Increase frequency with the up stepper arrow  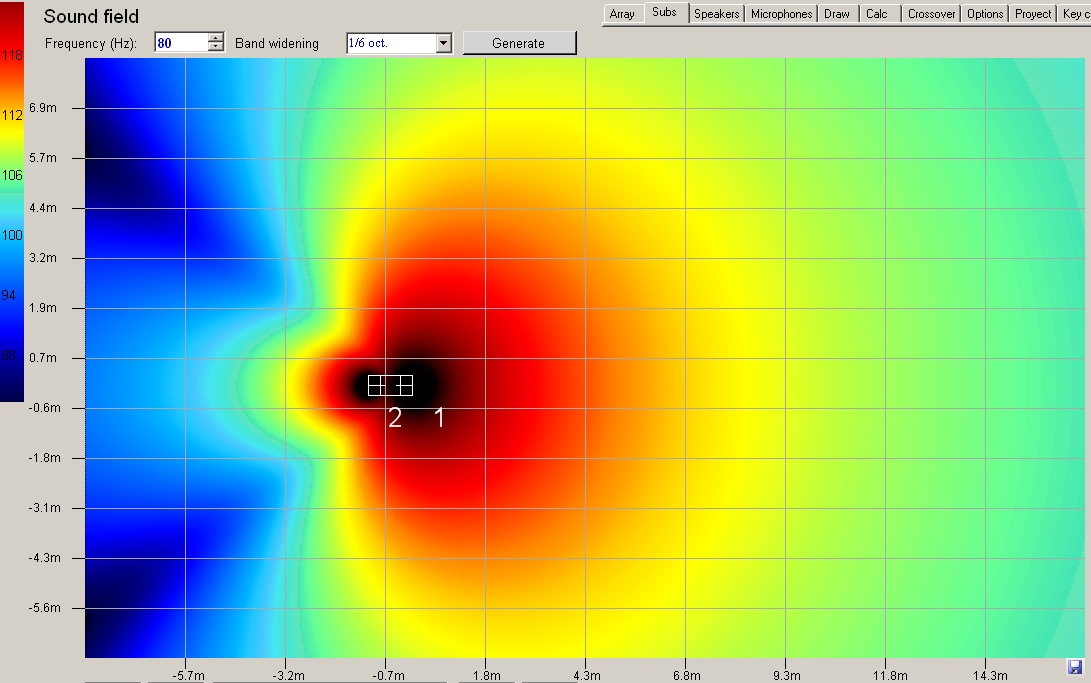[x=216, y=38]
